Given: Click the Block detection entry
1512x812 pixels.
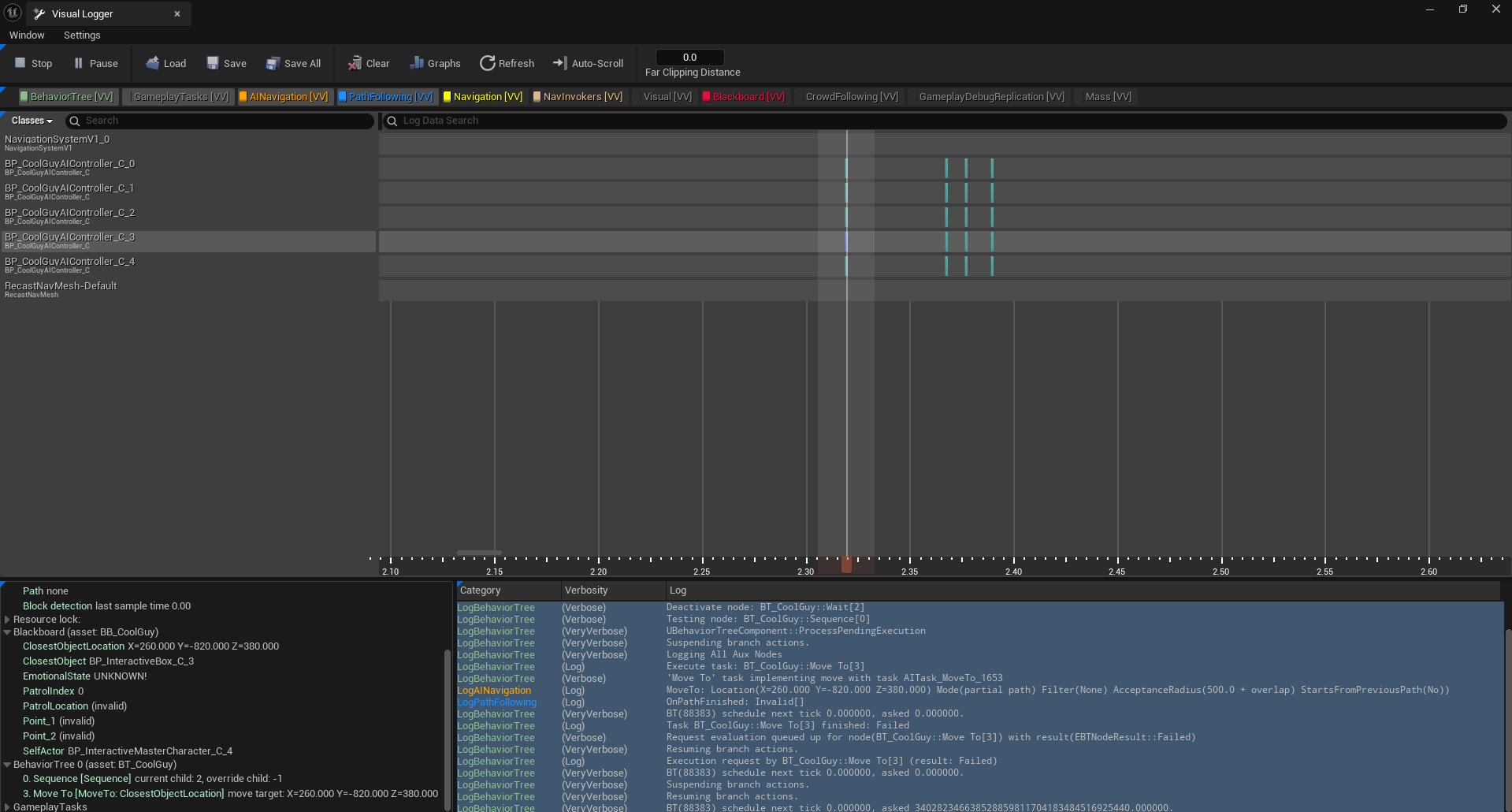Looking at the screenshot, I should pos(106,606).
